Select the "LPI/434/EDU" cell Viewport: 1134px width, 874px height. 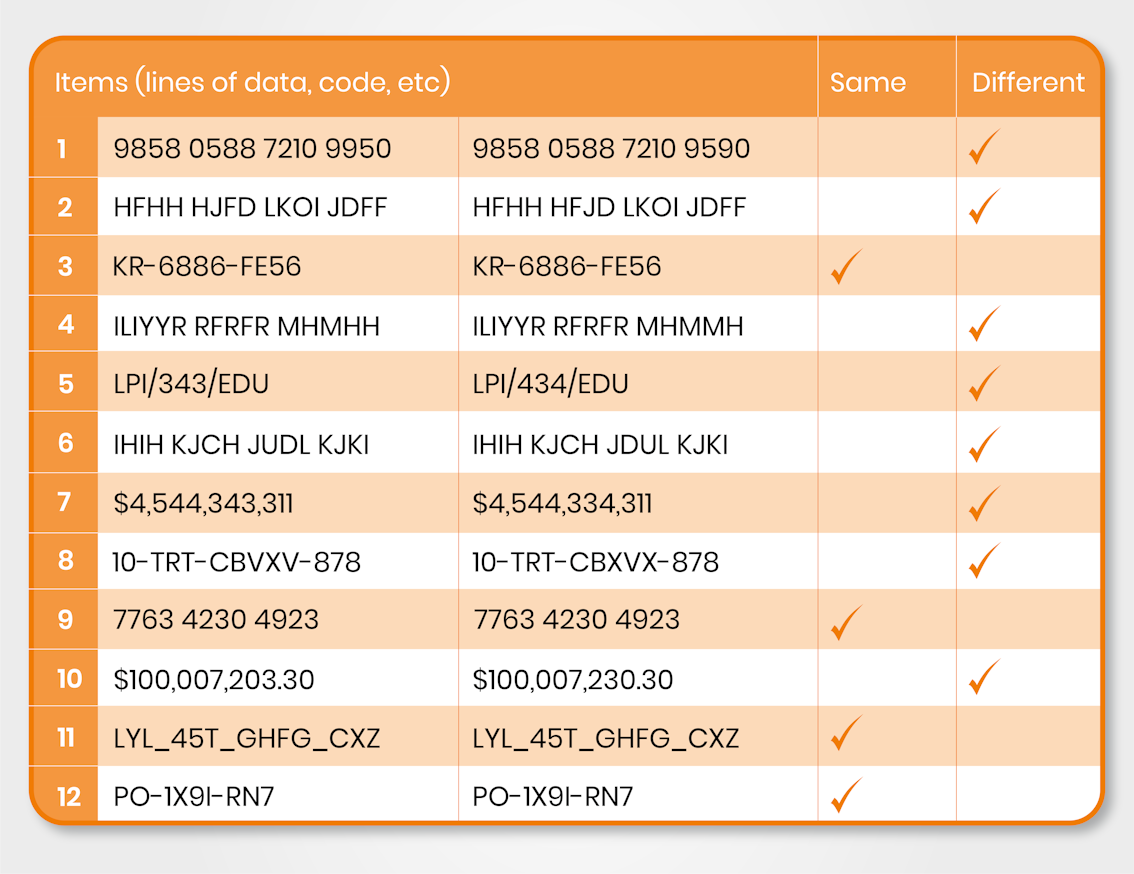(550, 384)
